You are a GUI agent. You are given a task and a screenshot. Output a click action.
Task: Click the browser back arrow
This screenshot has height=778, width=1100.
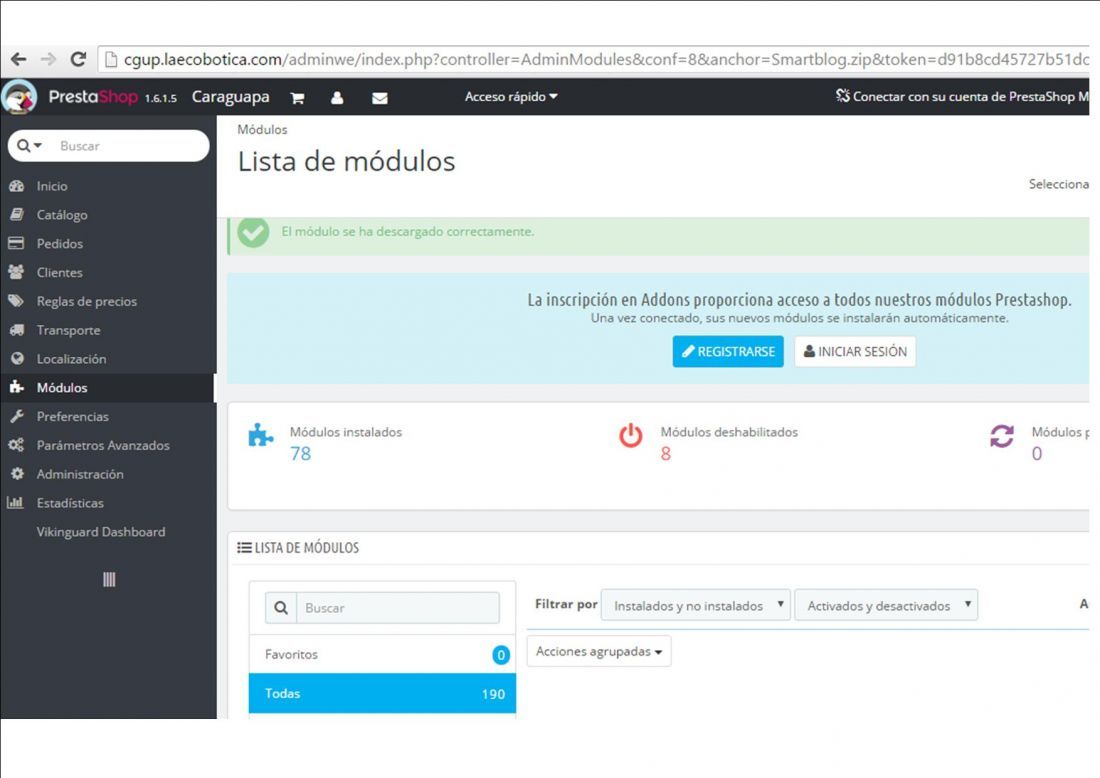(18, 59)
